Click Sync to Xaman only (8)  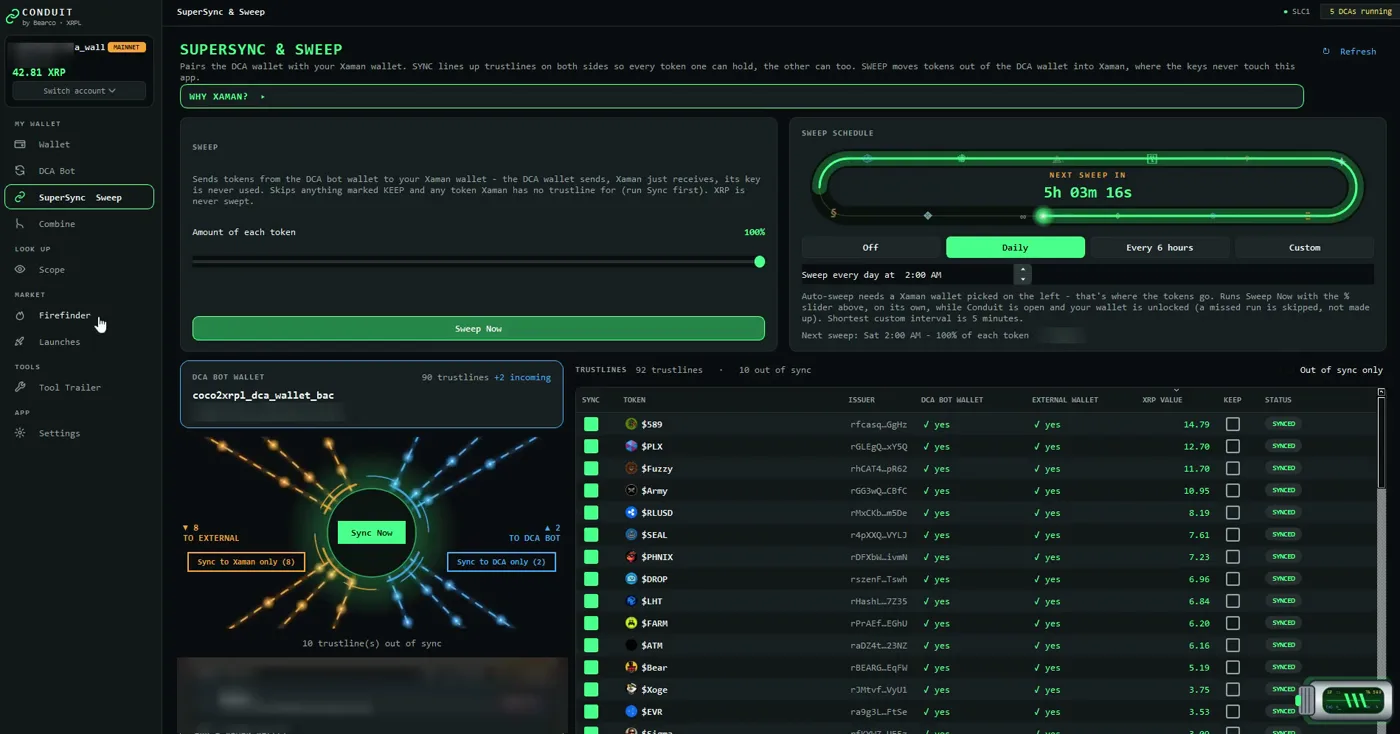(x=246, y=562)
